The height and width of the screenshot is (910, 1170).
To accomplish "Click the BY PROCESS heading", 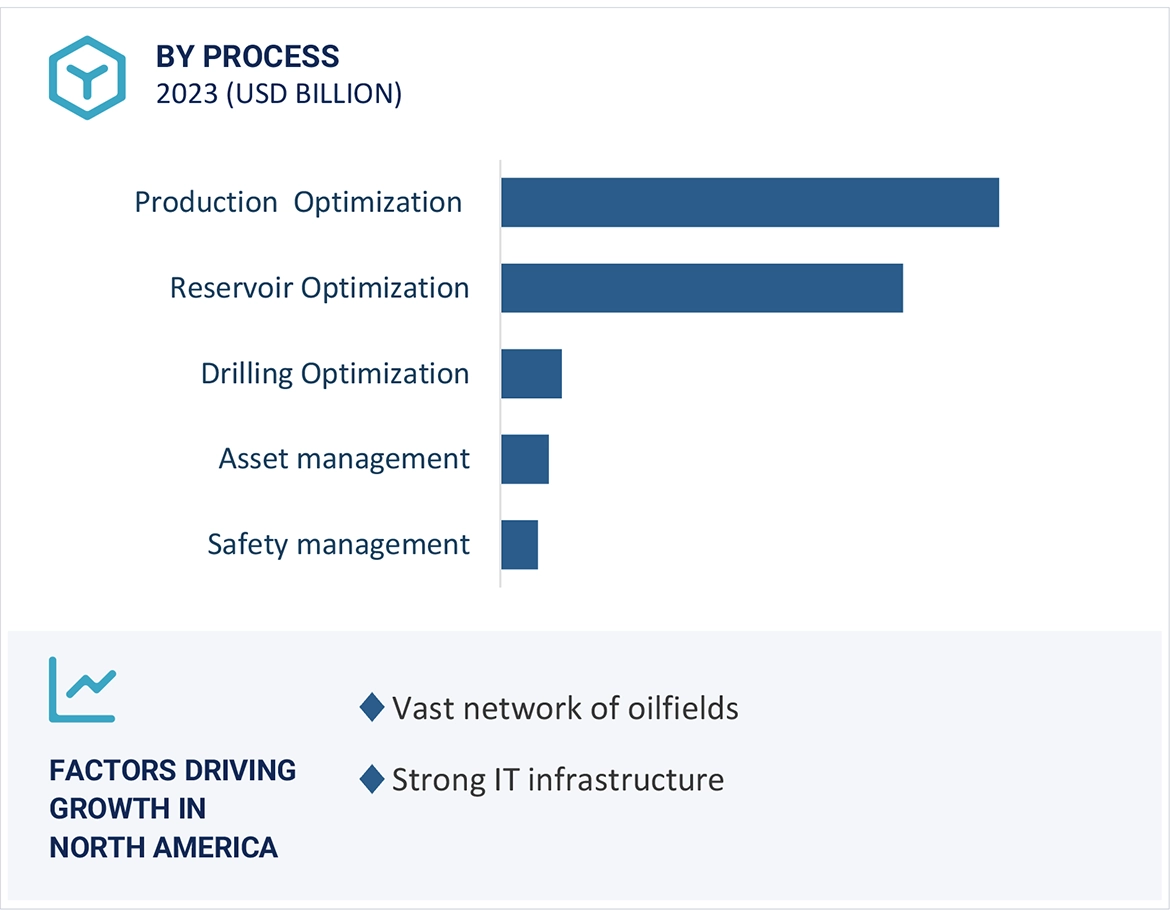I will (x=247, y=56).
